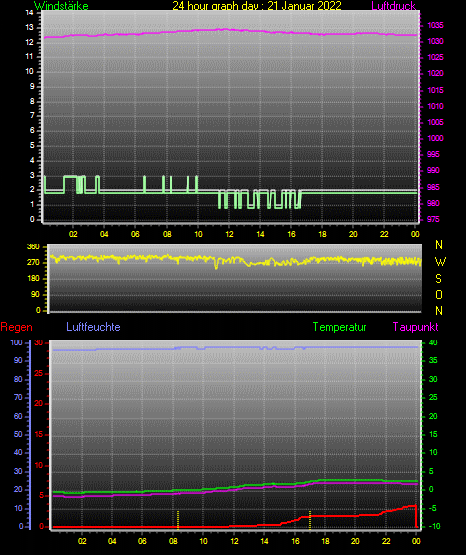
Task: Click the title '24 hour graph day : 21 Januar 2022'
Action: (x=257, y=6)
